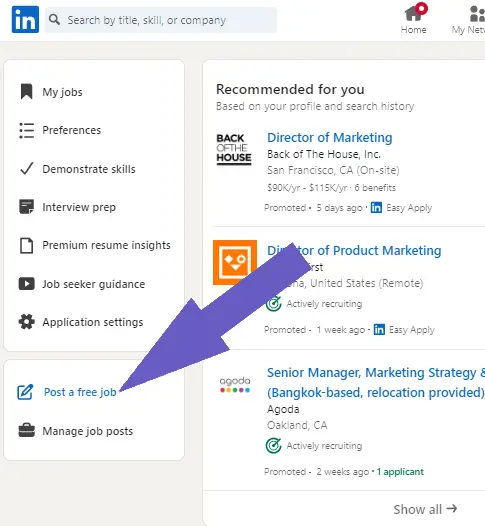The height and width of the screenshot is (526, 485).
Task: Click San Francisco, CA (On-site) location text
Action: [333, 170]
